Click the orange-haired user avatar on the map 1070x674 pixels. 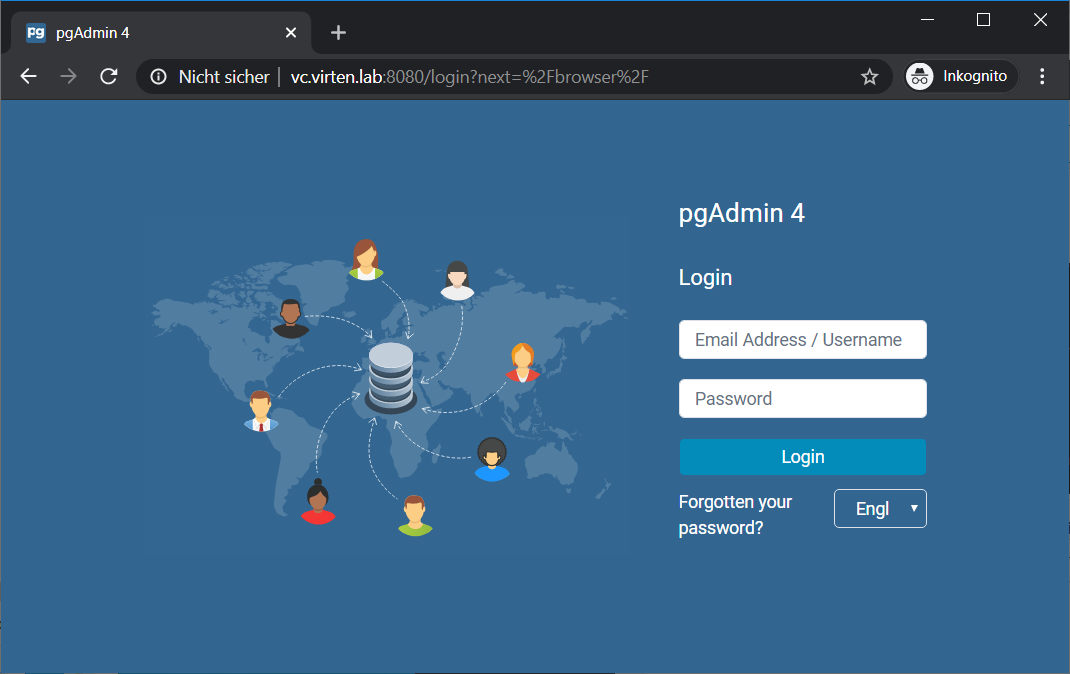(x=523, y=363)
